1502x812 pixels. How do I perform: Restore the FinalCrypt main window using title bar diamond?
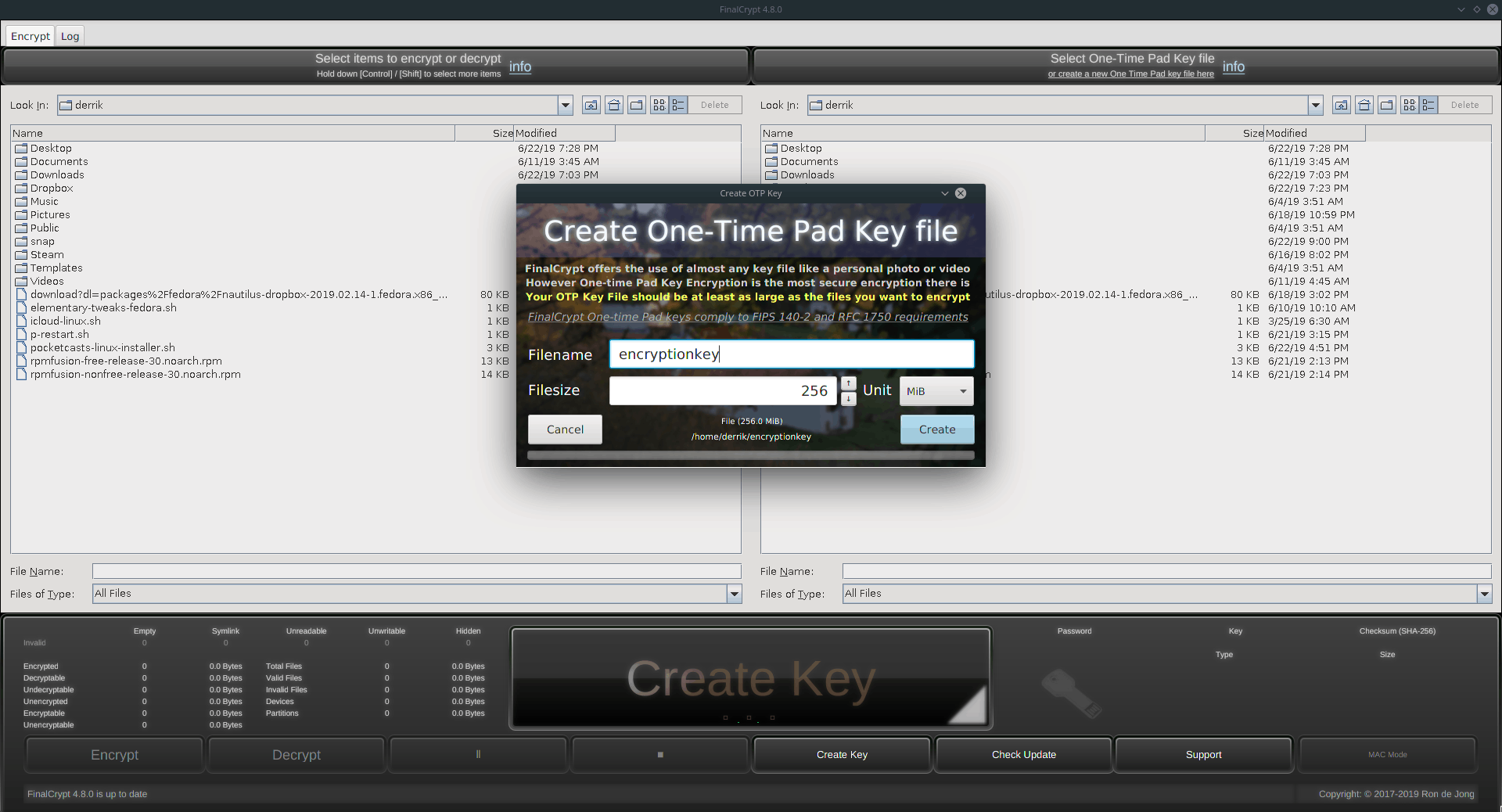tap(1477, 9)
